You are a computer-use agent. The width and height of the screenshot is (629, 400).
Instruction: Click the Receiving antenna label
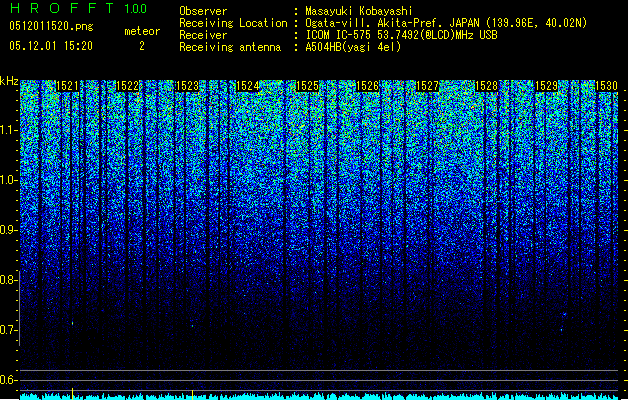click(230, 47)
